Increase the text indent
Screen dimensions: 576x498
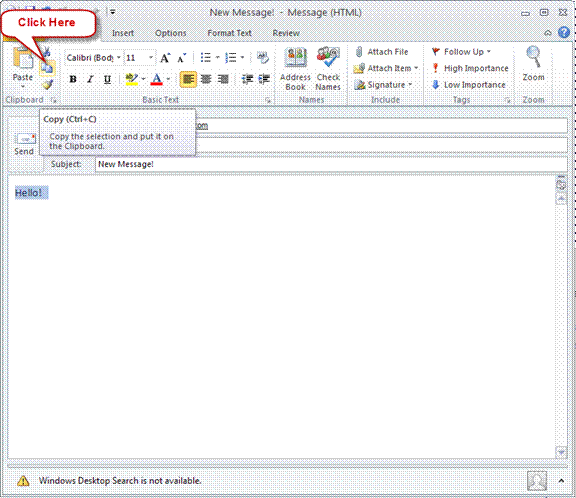264,79
